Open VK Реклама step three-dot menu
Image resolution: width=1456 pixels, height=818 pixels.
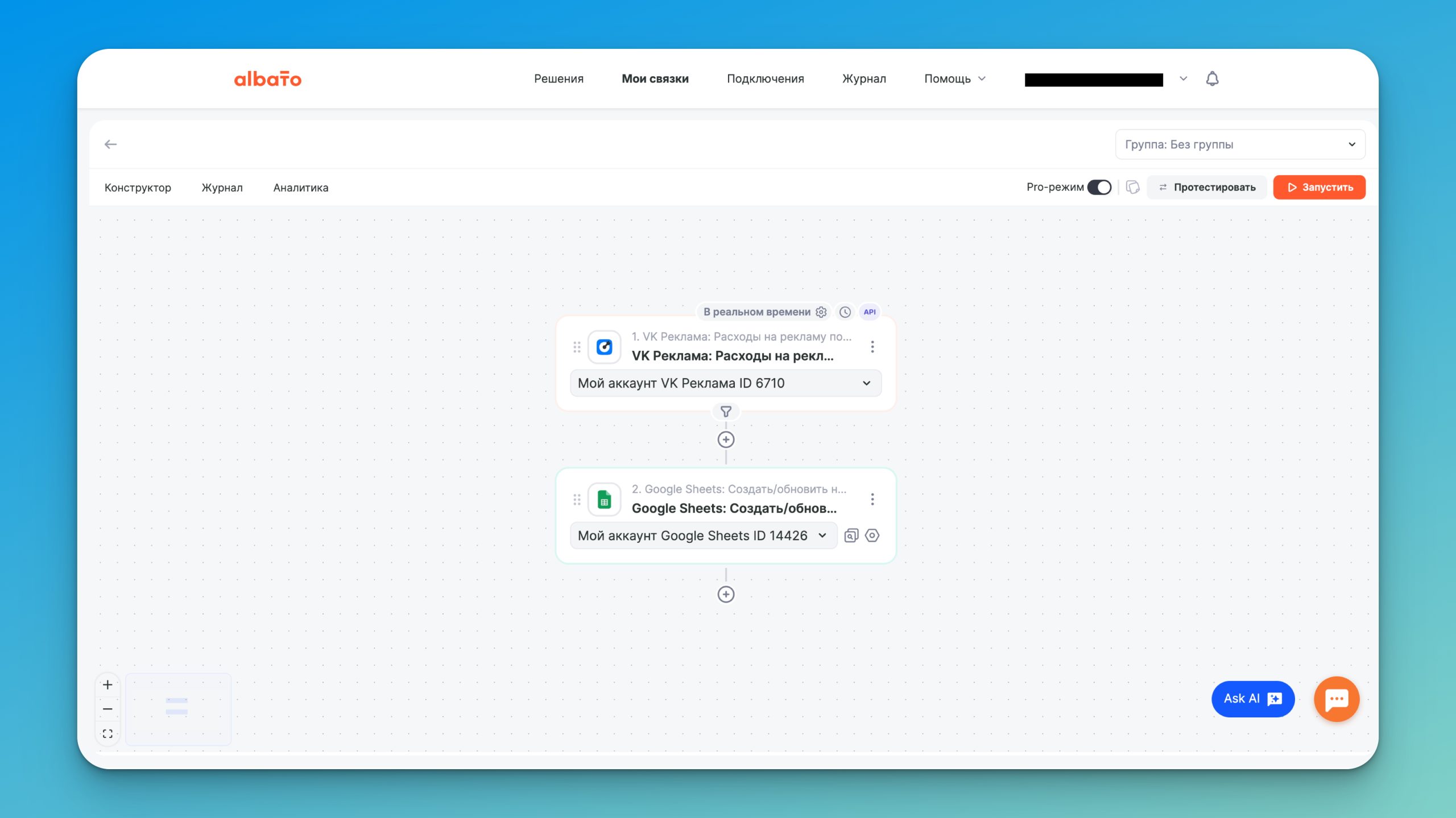pos(872,347)
